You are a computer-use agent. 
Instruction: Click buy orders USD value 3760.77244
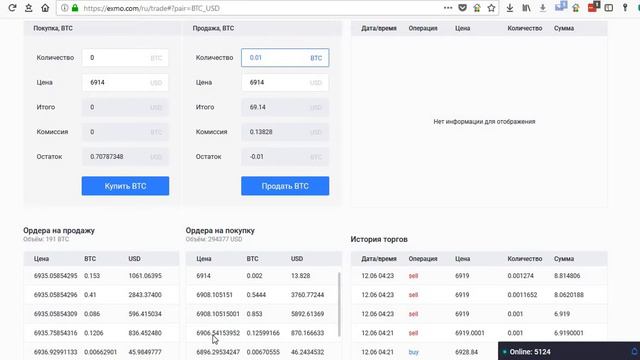tap(307, 295)
